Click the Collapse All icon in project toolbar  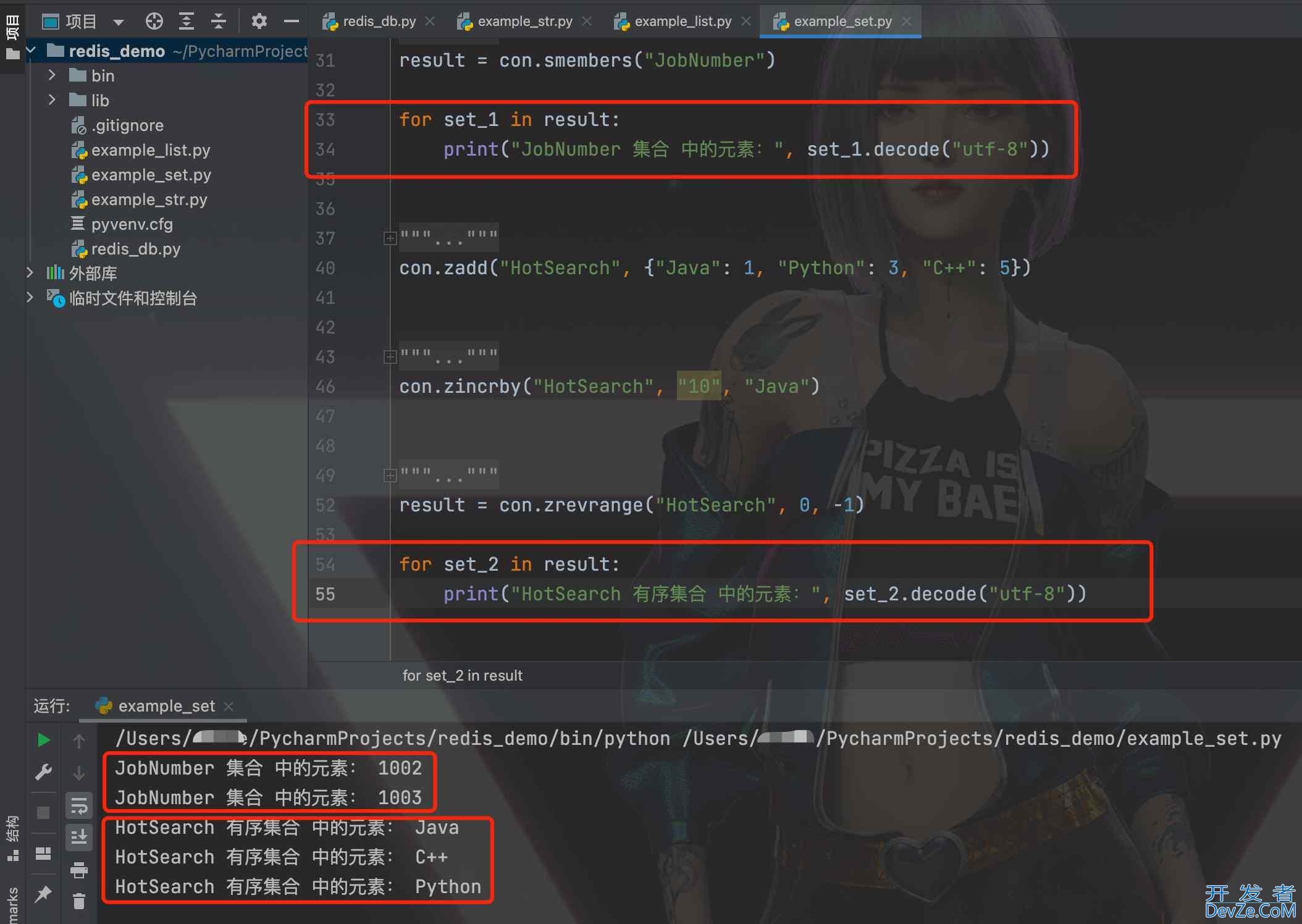point(218,22)
